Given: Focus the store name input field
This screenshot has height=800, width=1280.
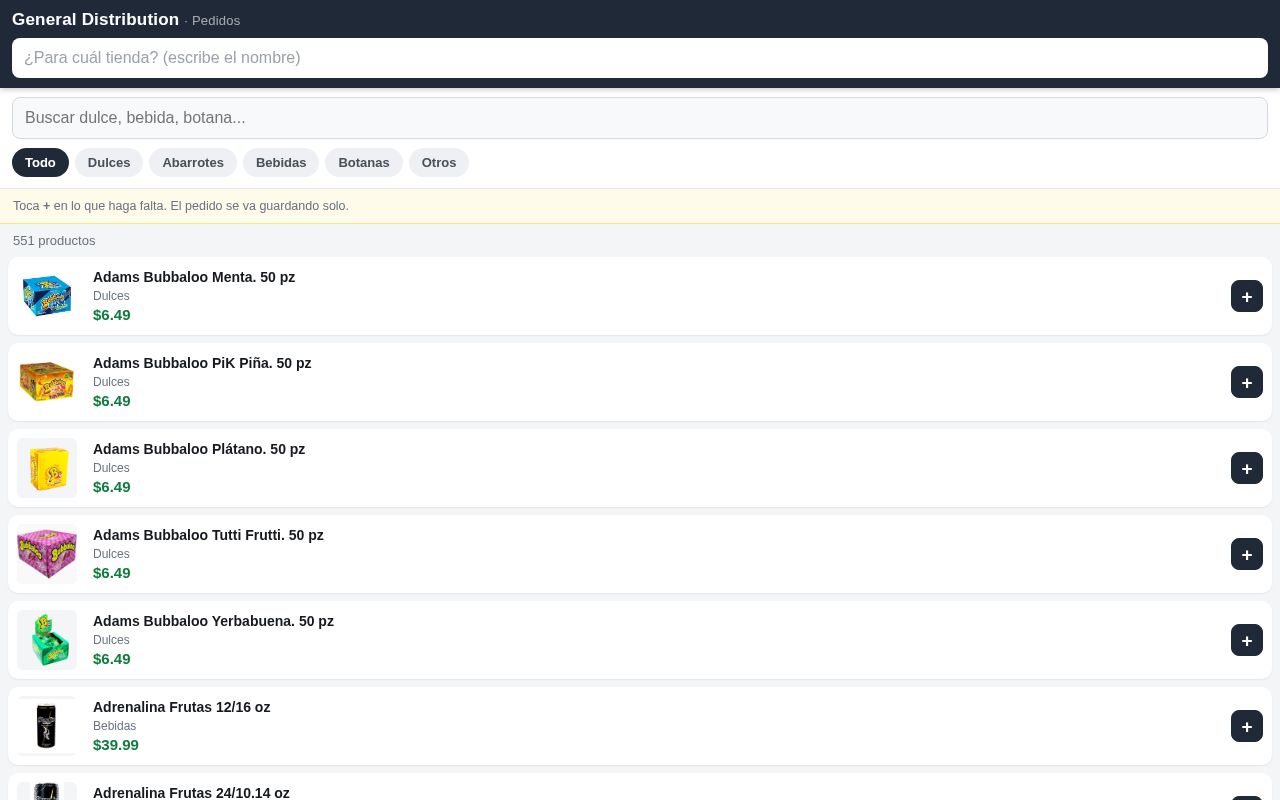Looking at the screenshot, I should click(640, 58).
